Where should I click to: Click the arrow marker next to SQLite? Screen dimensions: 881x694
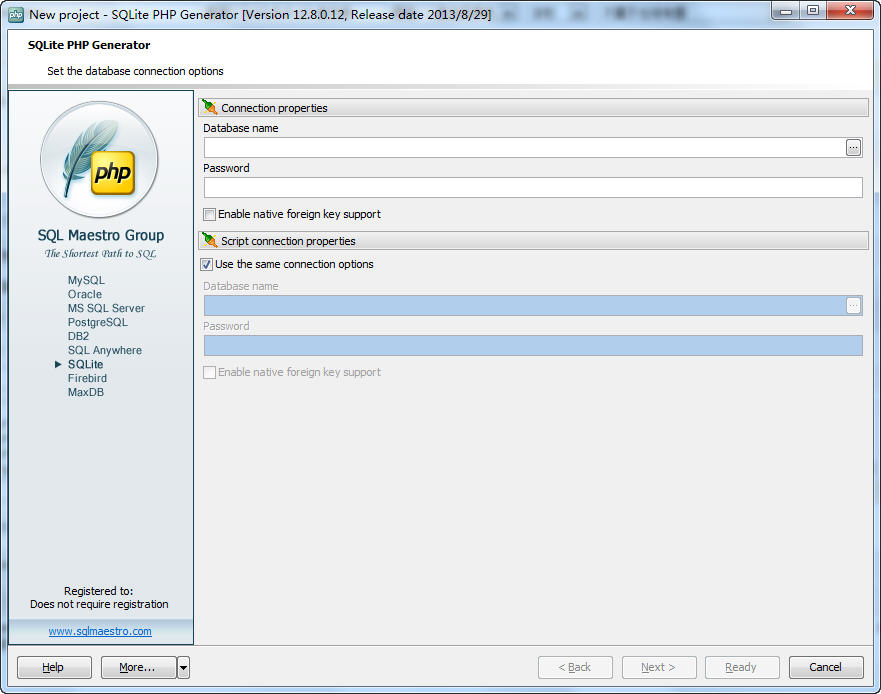pos(59,364)
